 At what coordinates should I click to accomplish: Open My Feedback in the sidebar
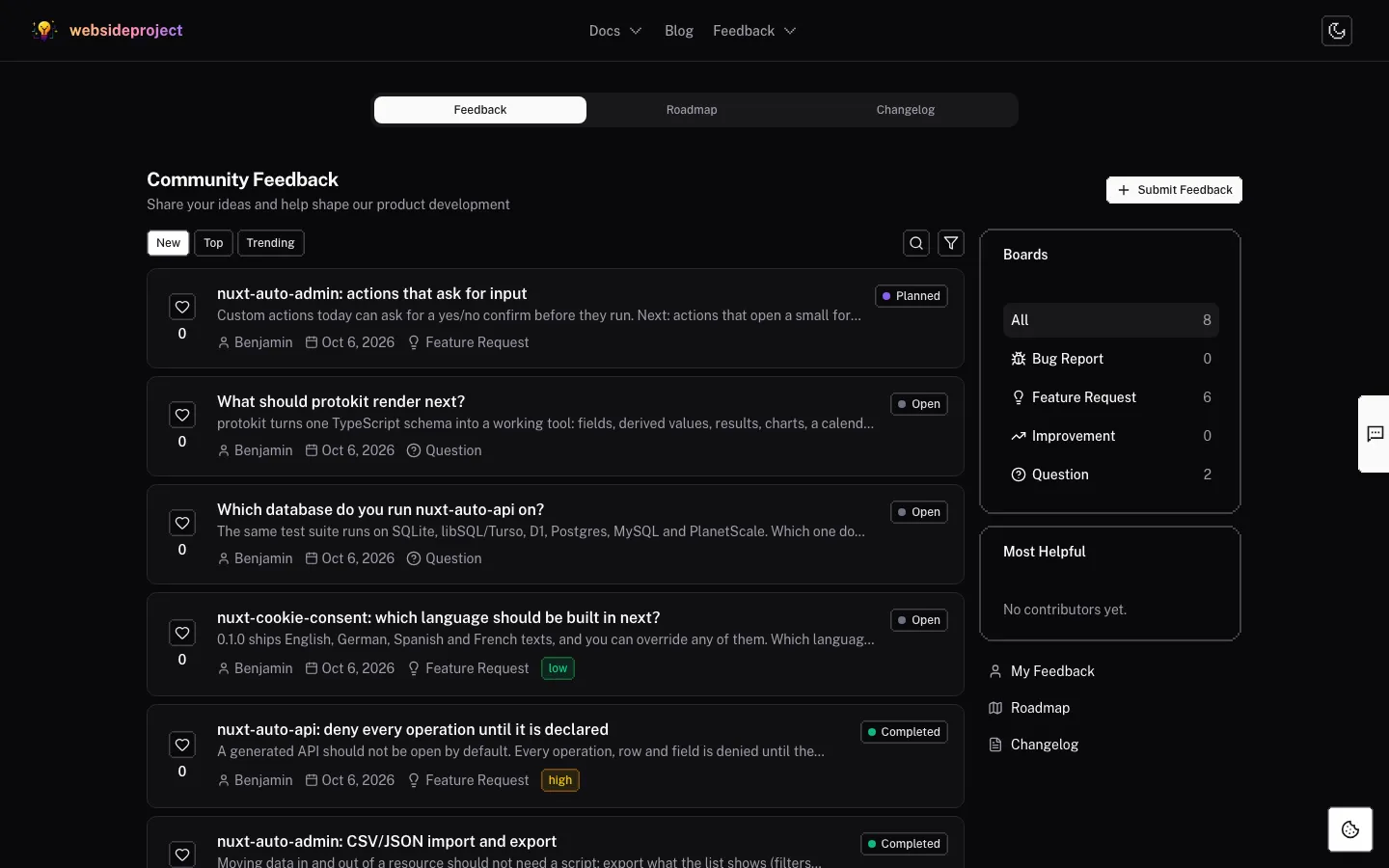click(x=1042, y=671)
